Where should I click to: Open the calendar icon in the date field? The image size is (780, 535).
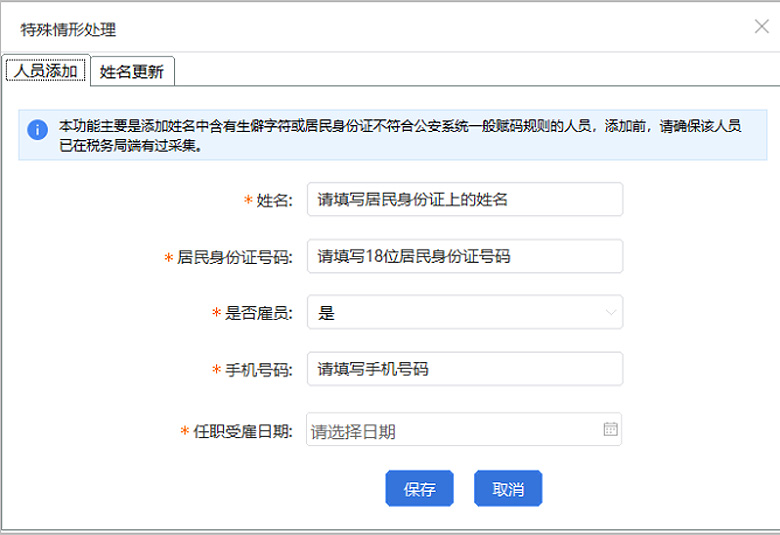(610, 429)
